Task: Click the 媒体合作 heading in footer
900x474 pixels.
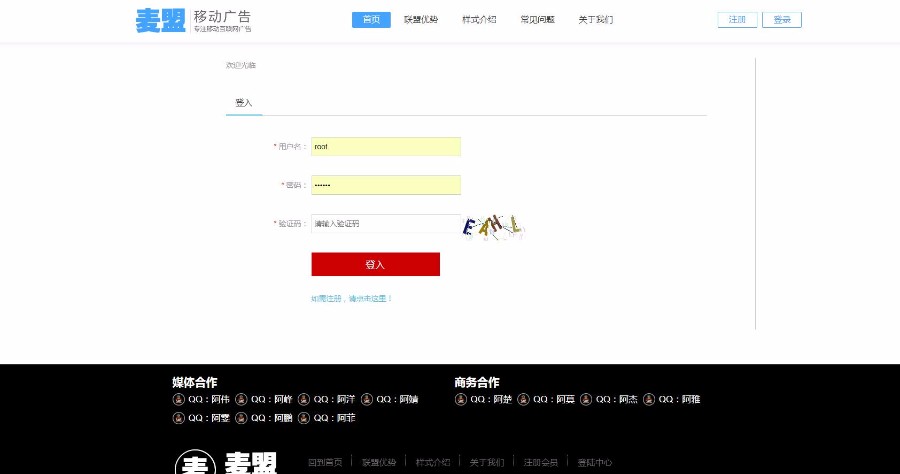Action: coord(195,383)
